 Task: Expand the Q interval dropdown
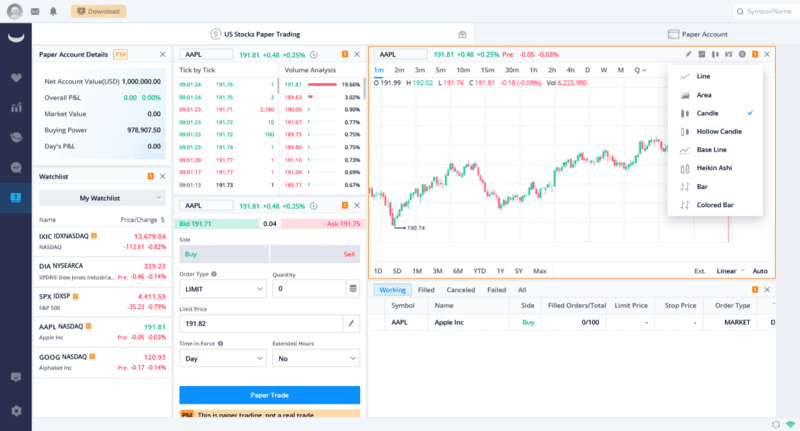pyautogui.click(x=640, y=70)
